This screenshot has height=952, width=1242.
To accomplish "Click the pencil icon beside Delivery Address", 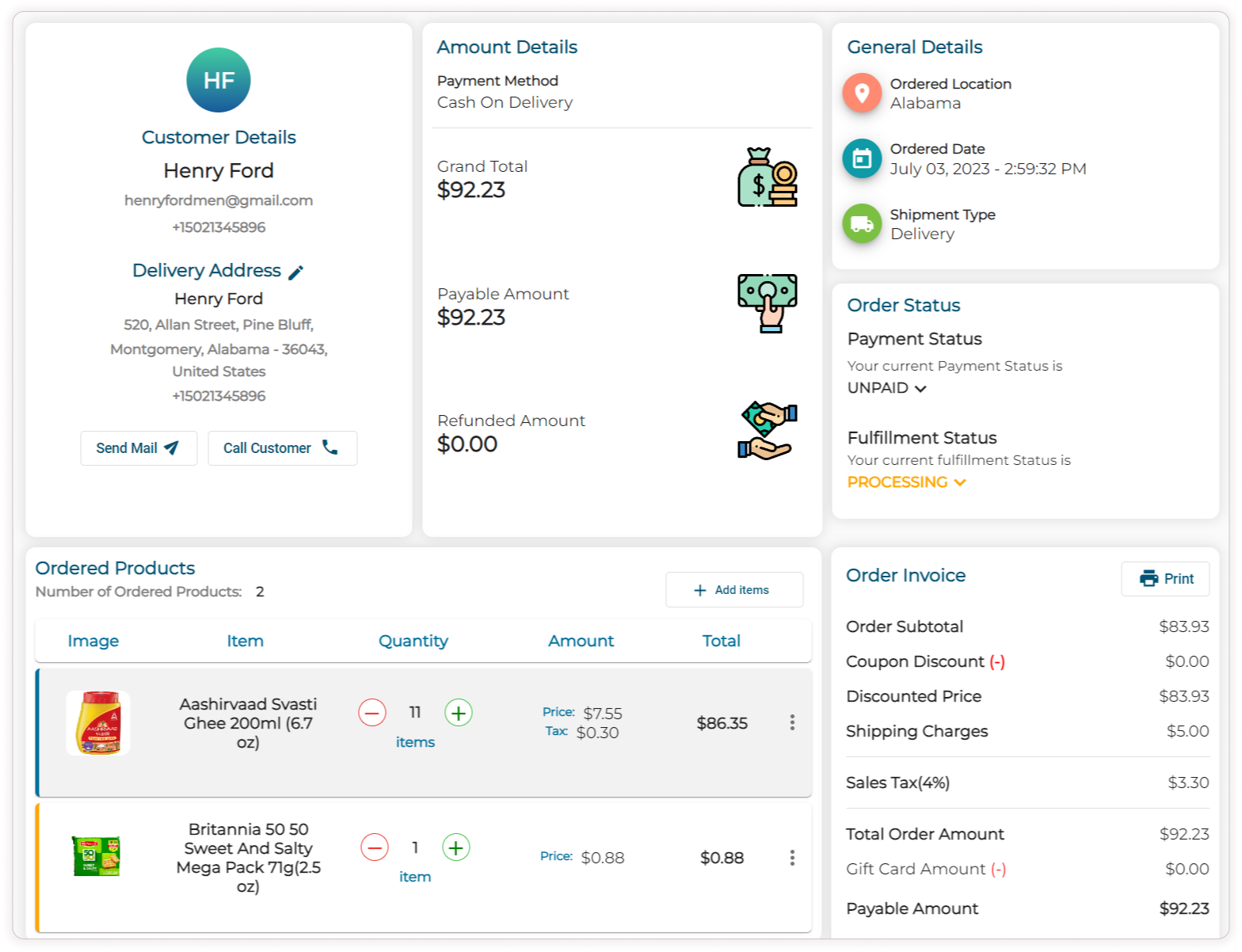I will tap(295, 272).
